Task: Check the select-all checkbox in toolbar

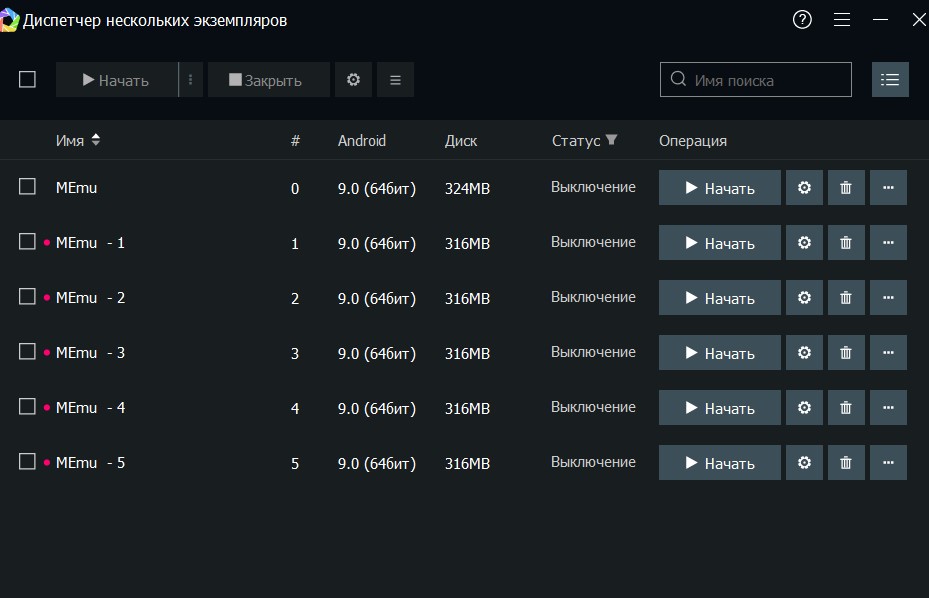Action: [x=28, y=80]
